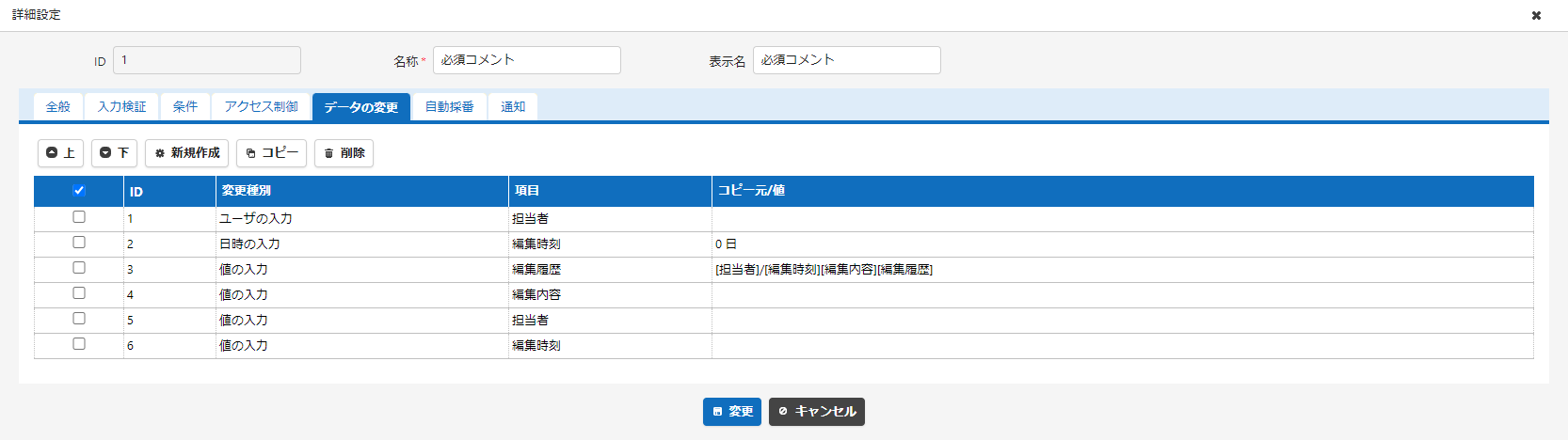Check the box for row ID 6
The height and width of the screenshot is (440, 1568).
pos(79,344)
